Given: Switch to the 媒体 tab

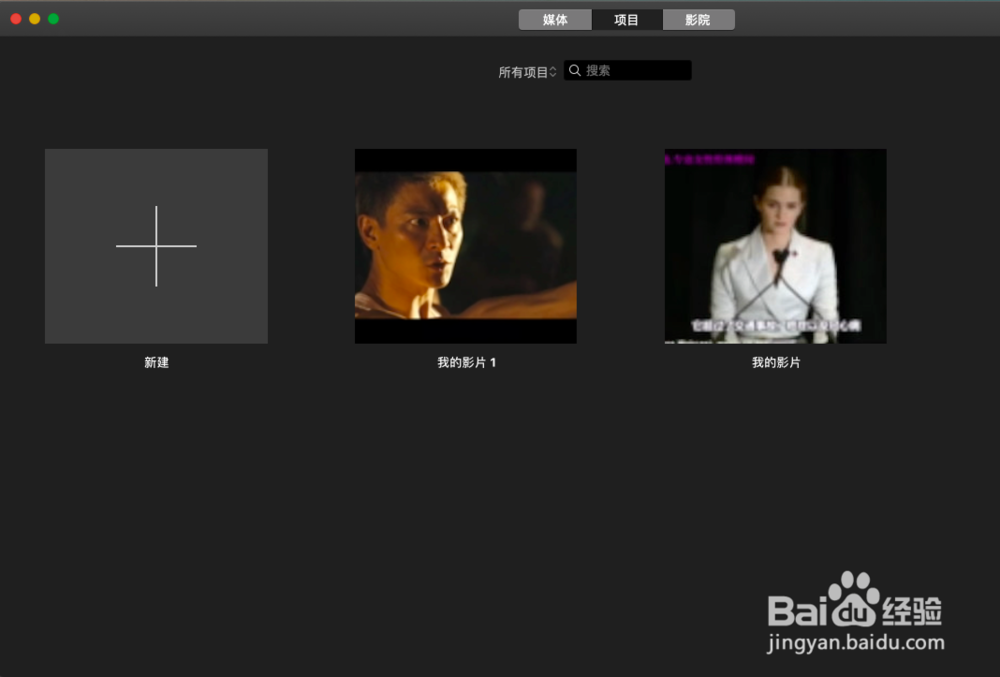Looking at the screenshot, I should coord(555,20).
